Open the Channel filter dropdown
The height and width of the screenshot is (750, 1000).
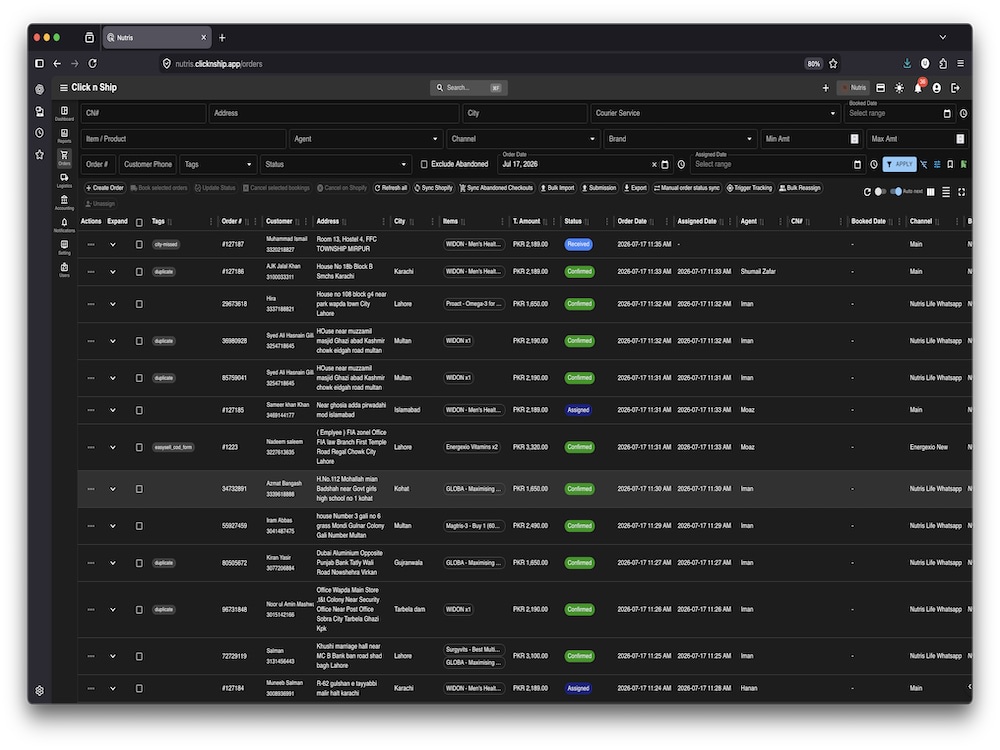coord(523,139)
